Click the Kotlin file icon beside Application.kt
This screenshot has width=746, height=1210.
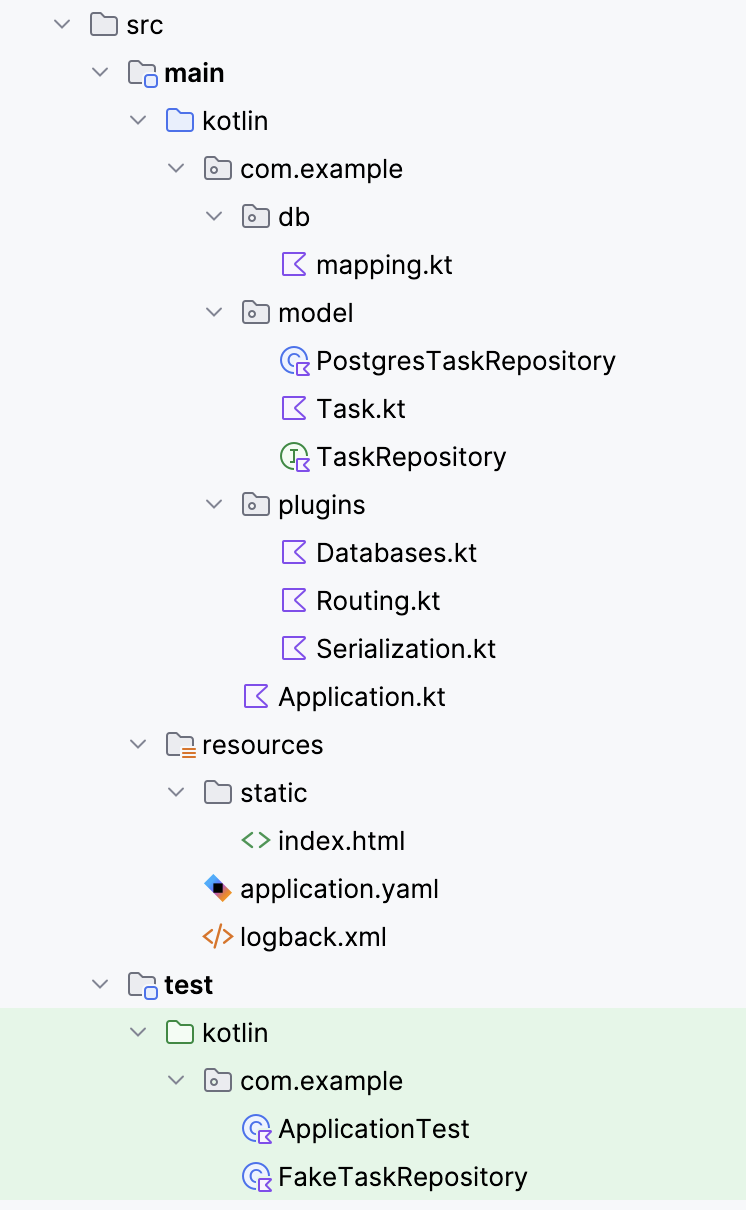tap(256, 697)
